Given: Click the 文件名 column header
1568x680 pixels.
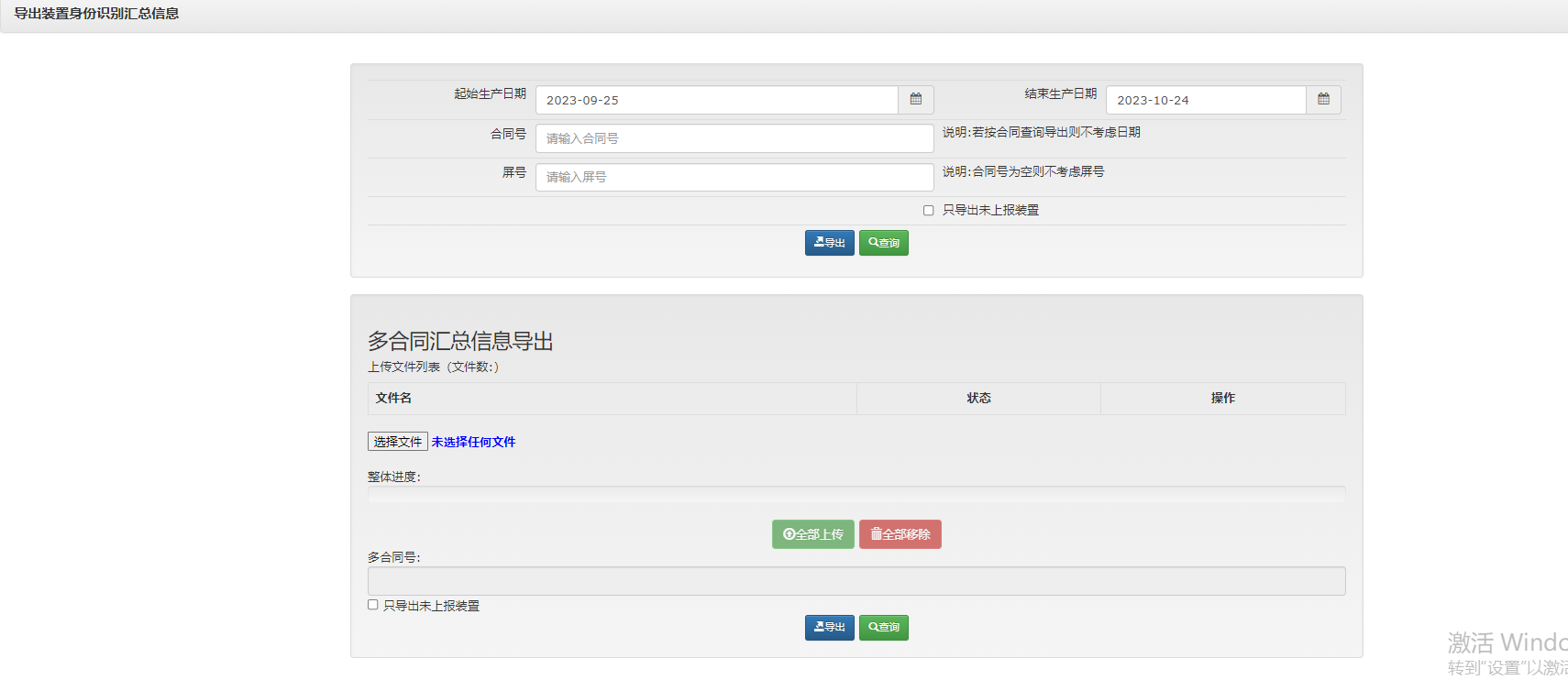Looking at the screenshot, I should click(613, 399).
